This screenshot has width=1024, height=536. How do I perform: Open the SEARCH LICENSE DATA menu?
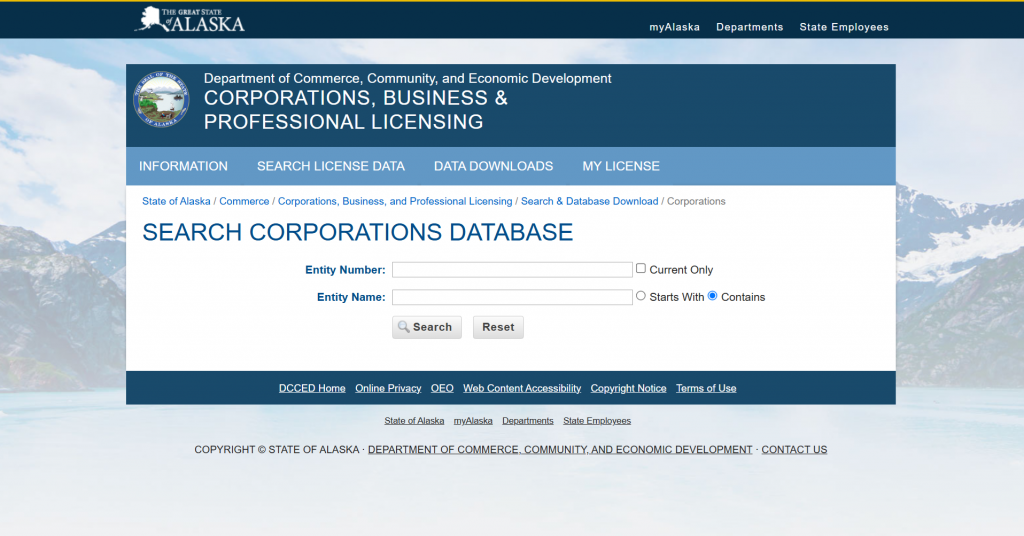330,166
